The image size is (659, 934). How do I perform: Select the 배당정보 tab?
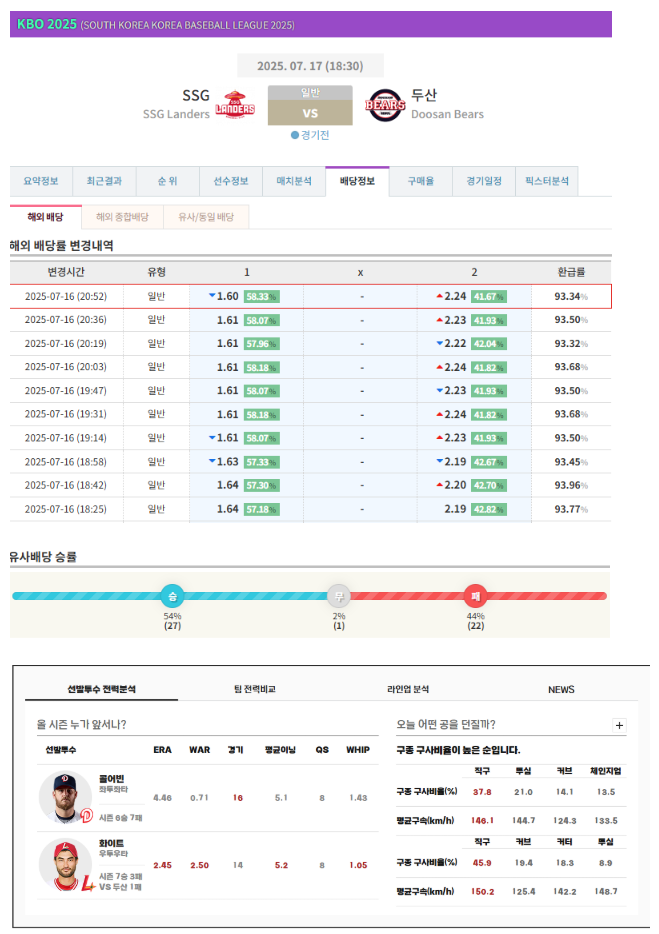(x=358, y=181)
